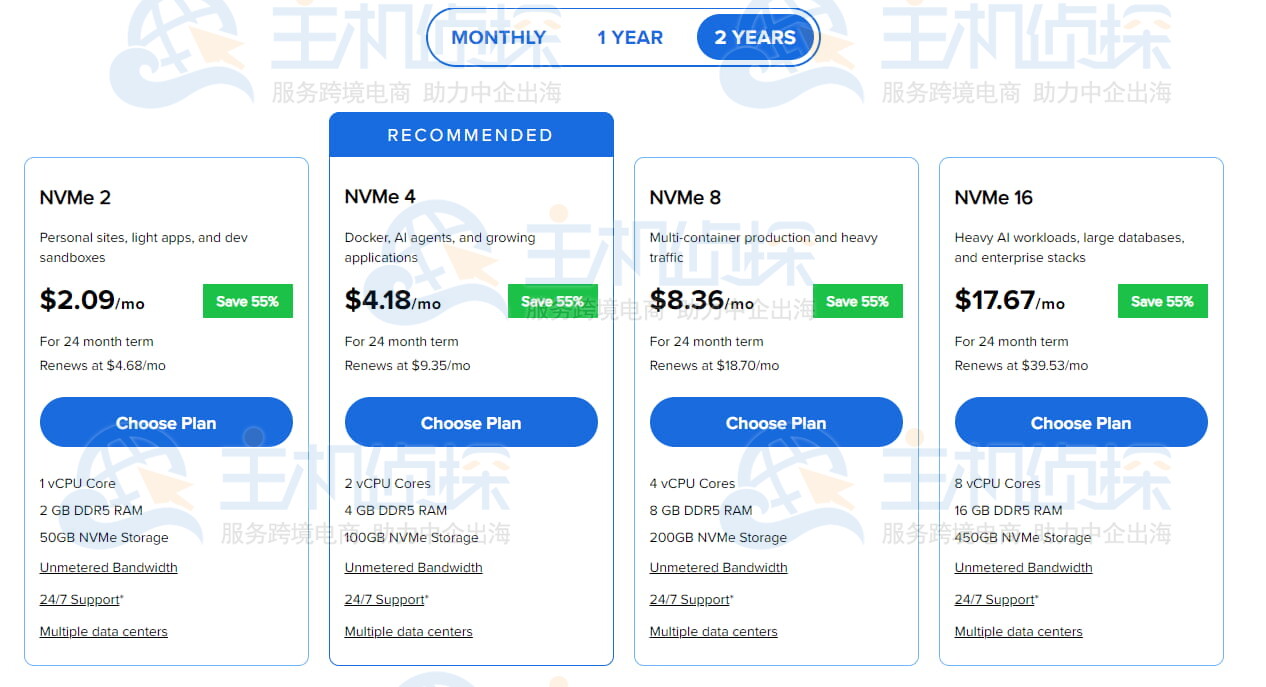This screenshot has height=687, width=1266.
Task: Open Unmetered Bandwidth details for NVMe 4
Action: (x=413, y=567)
